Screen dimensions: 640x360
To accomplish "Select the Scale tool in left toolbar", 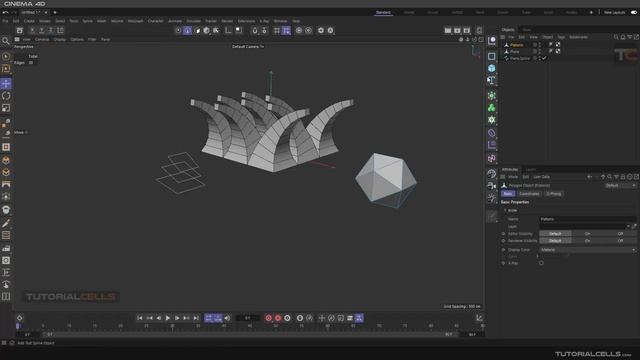I will [6, 108].
